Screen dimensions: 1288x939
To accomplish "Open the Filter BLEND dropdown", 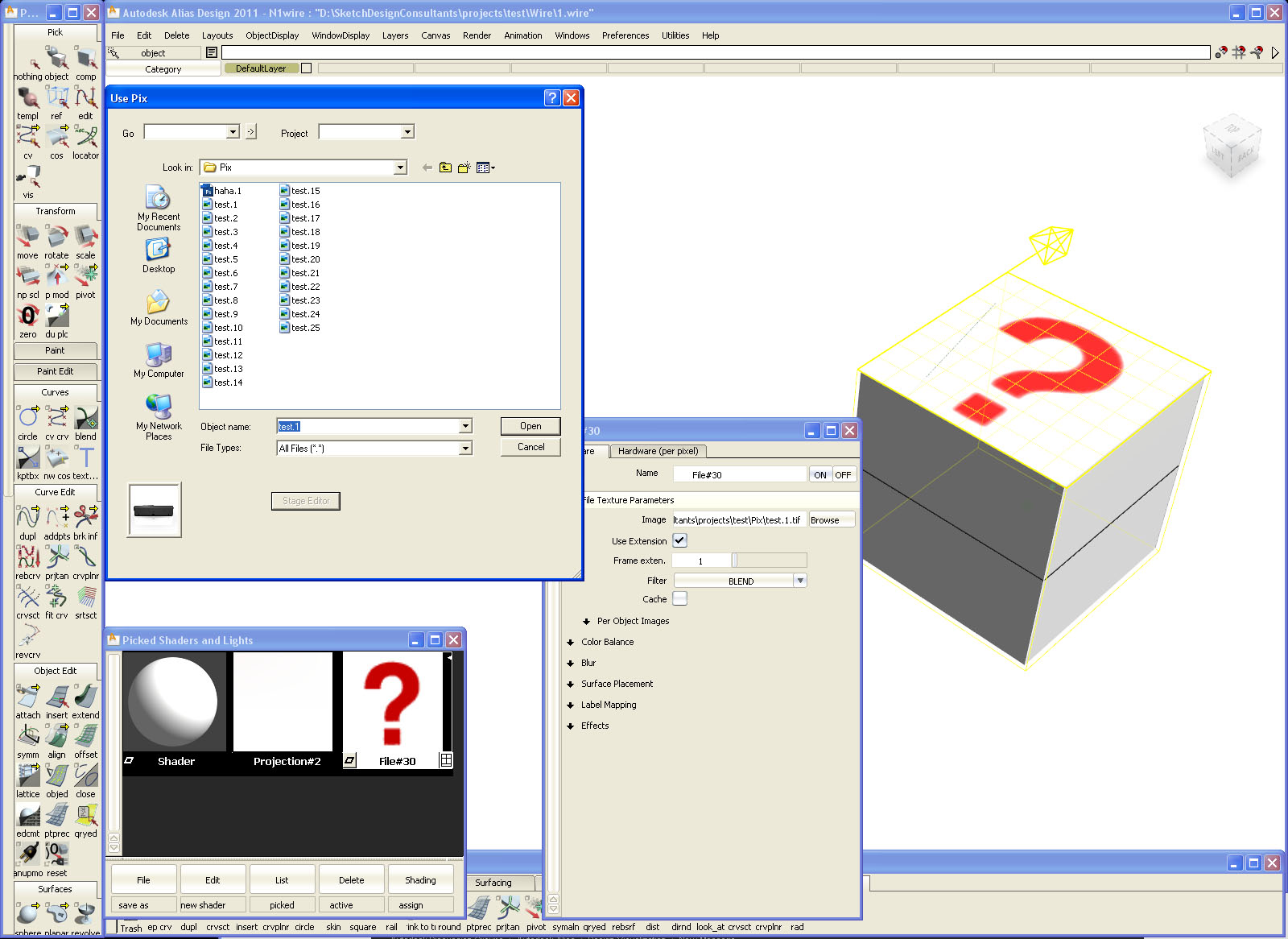I will coord(799,580).
